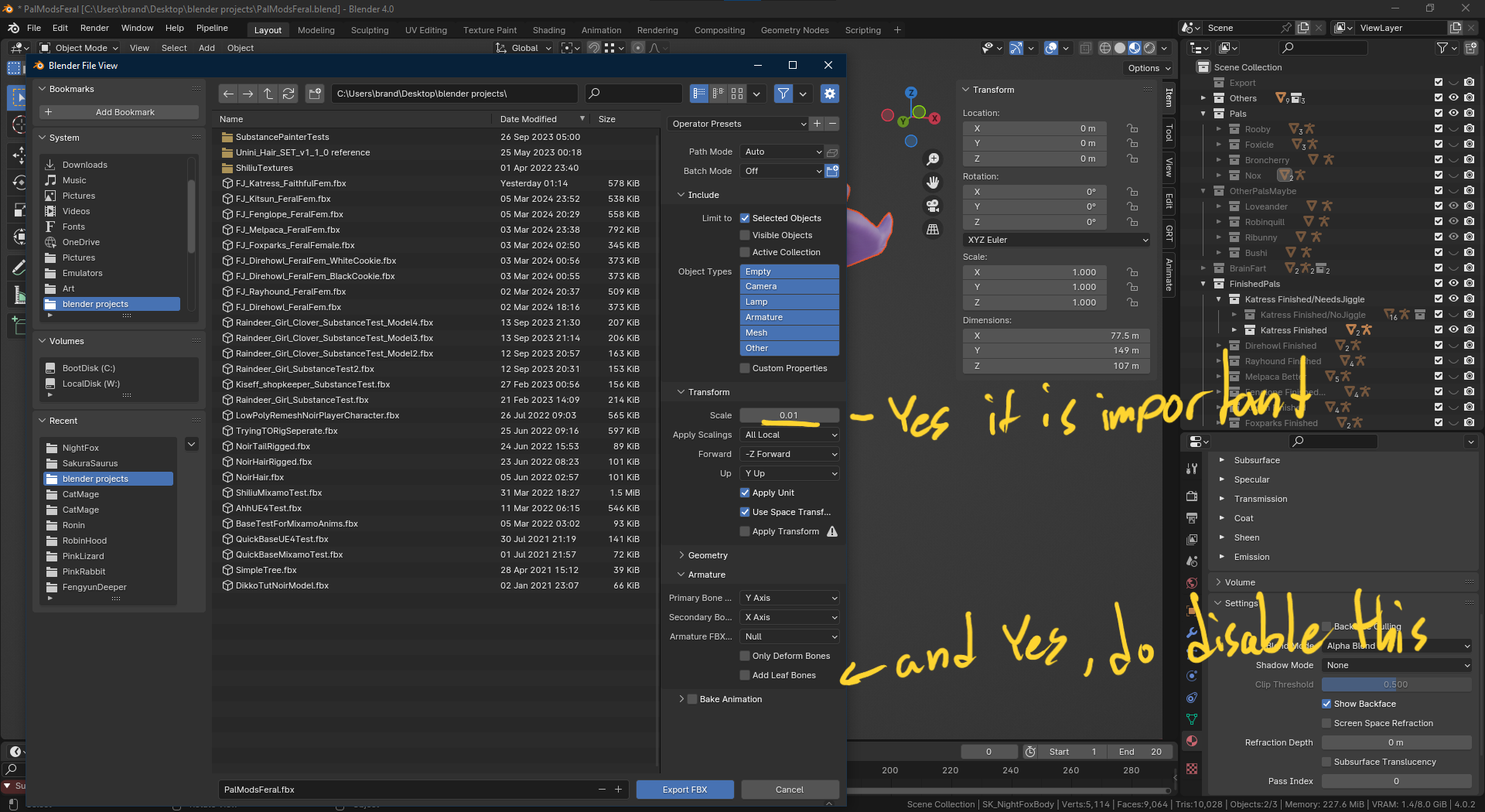Click the Export FBX button

coord(684,790)
